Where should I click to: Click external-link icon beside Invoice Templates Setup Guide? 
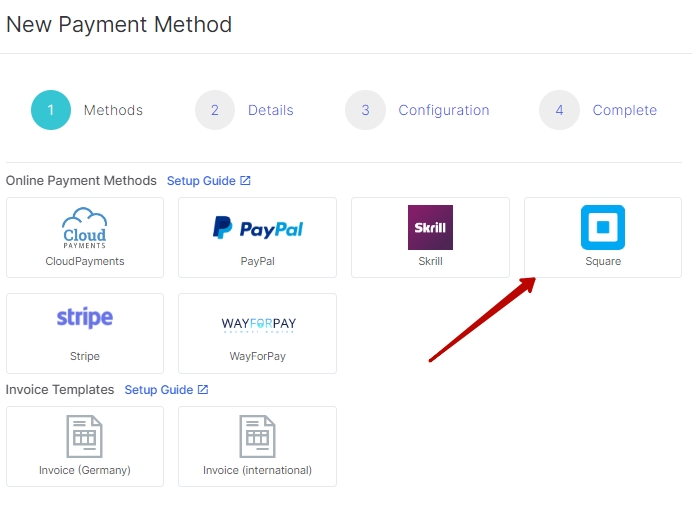pyautogui.click(x=203, y=390)
